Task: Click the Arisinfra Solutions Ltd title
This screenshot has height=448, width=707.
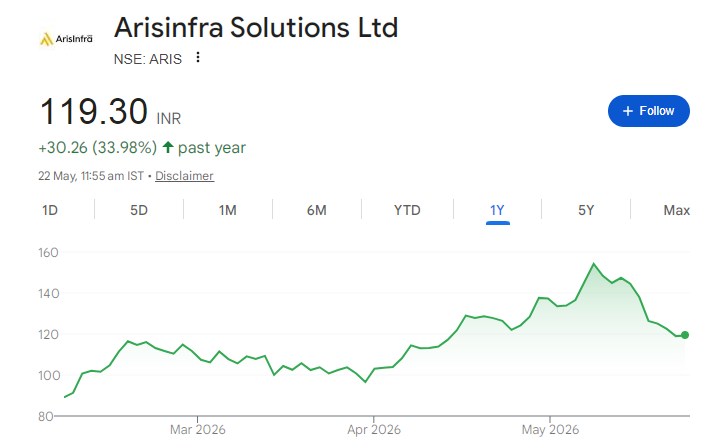Action: (256, 27)
